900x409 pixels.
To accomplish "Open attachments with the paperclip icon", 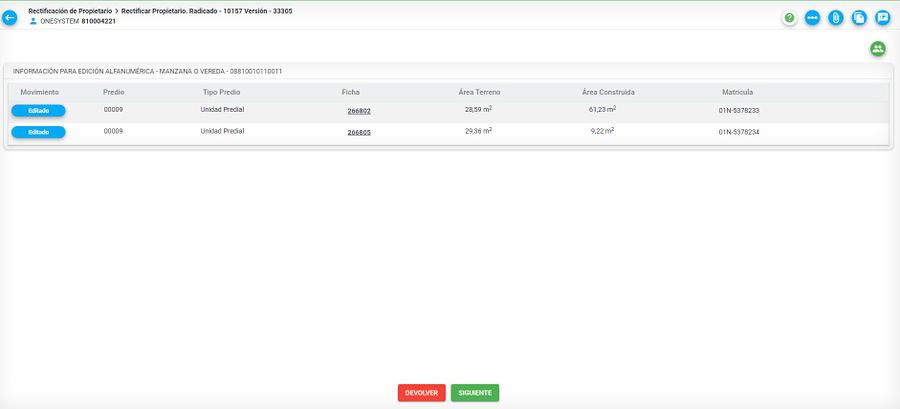I will 836,18.
